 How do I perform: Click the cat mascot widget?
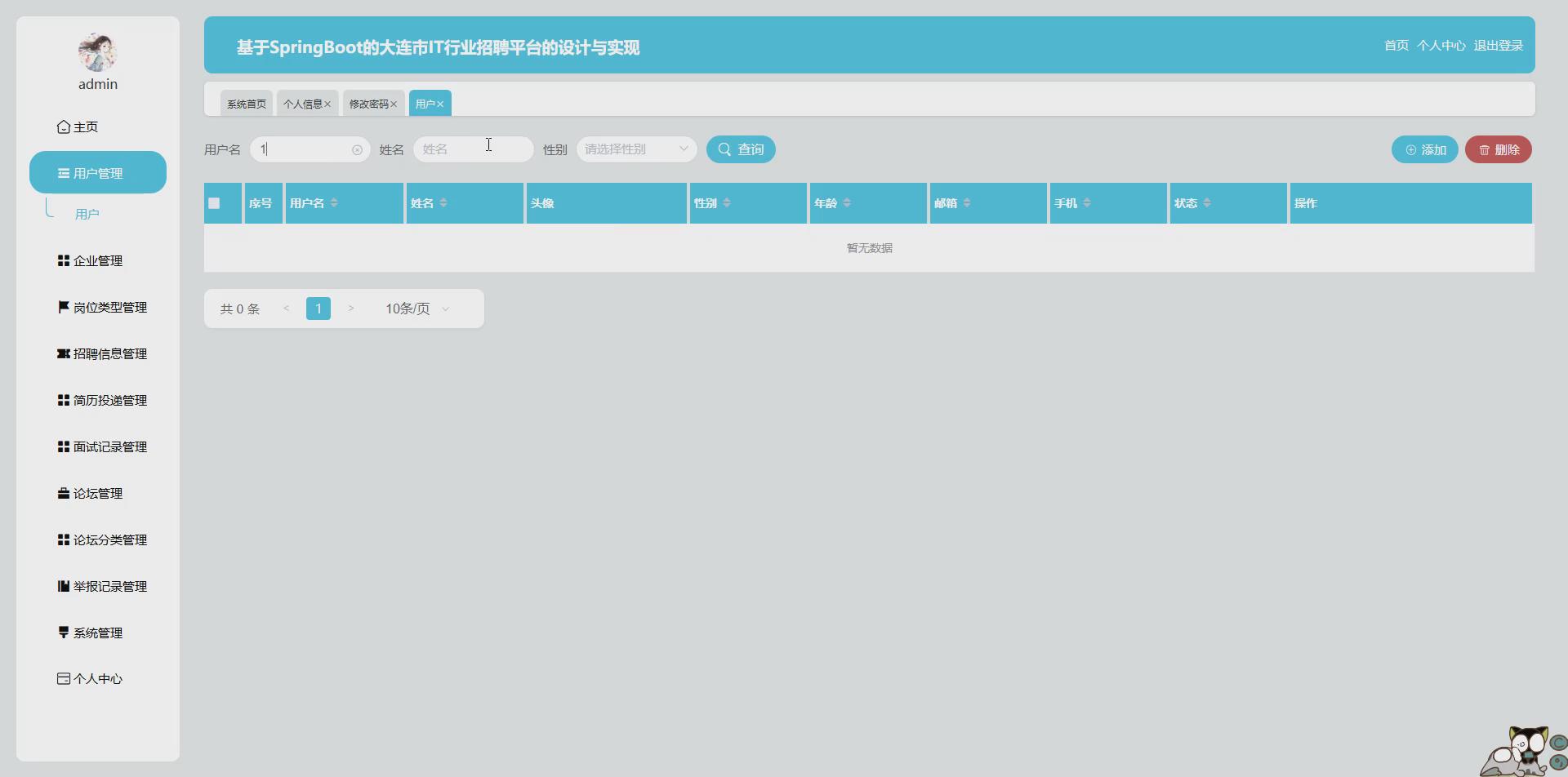pos(1523,751)
